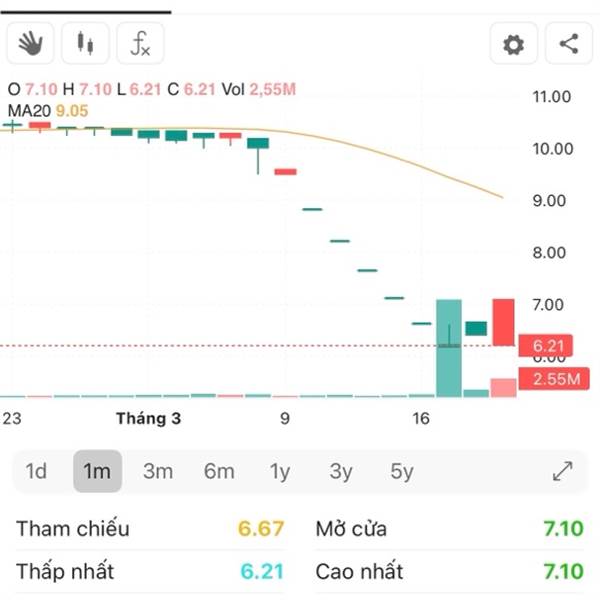The height and width of the screenshot is (600, 600).
Task: Tap the share icon
Action: tap(569, 44)
